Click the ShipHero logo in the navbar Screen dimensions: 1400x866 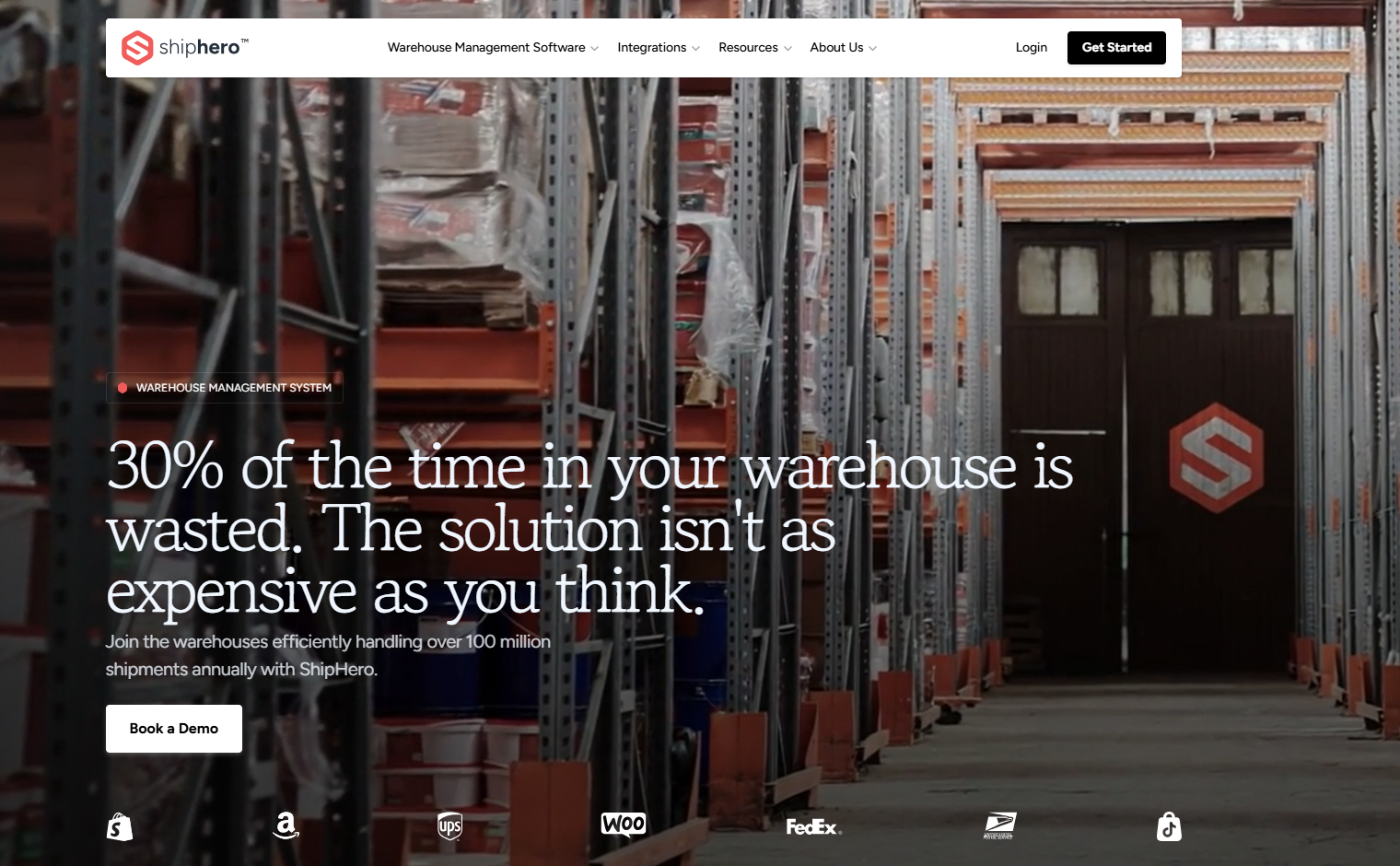(185, 48)
